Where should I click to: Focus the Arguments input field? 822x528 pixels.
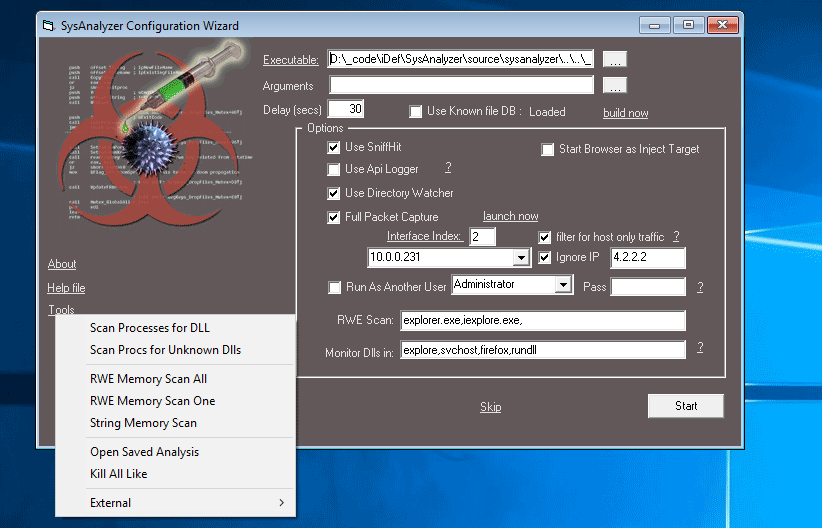point(461,85)
